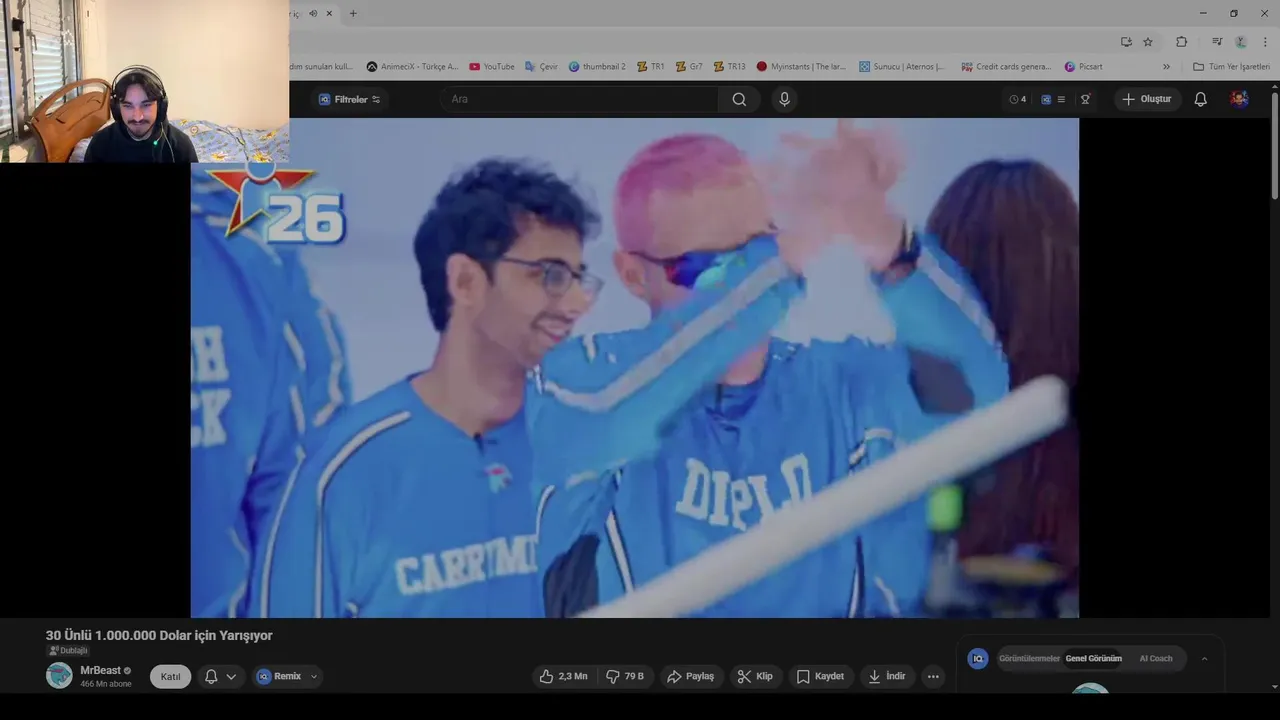Click the install app icon in address bar
1280x720 pixels.
(x=1126, y=41)
